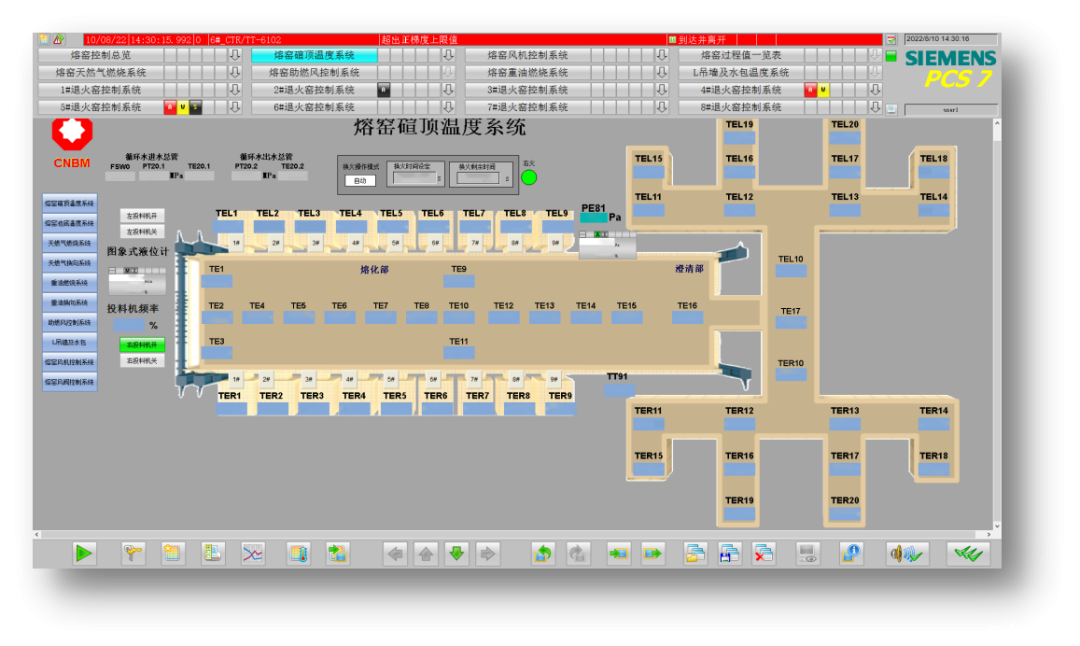Click the TE9 temperature value field
Image resolution: width=1080 pixels, height=646 pixels.
coord(458,283)
